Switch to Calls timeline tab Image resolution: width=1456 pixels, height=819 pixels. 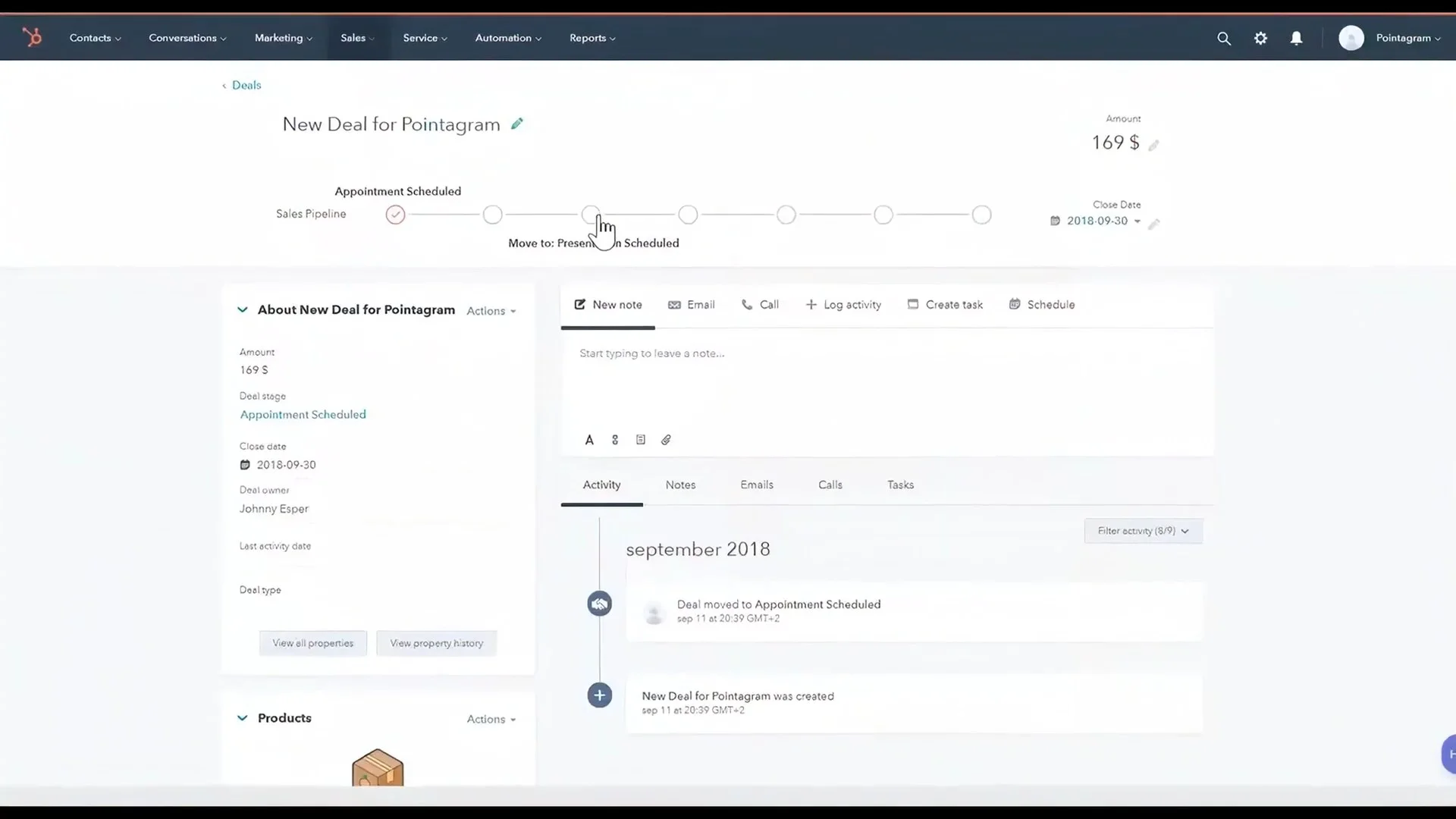tap(830, 485)
